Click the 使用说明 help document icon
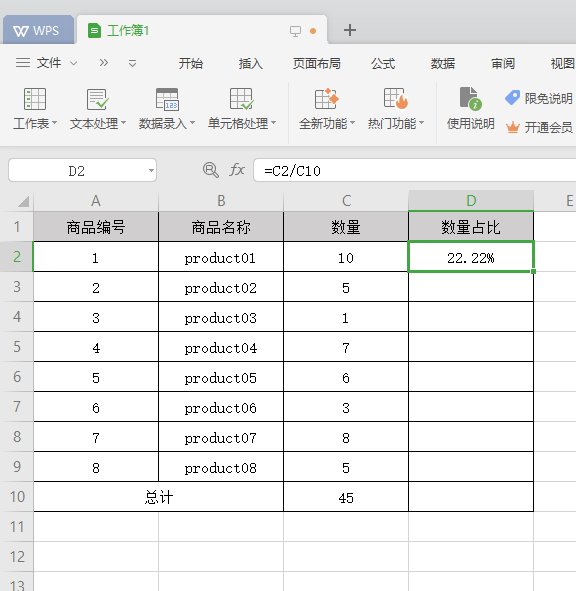 pos(470,99)
